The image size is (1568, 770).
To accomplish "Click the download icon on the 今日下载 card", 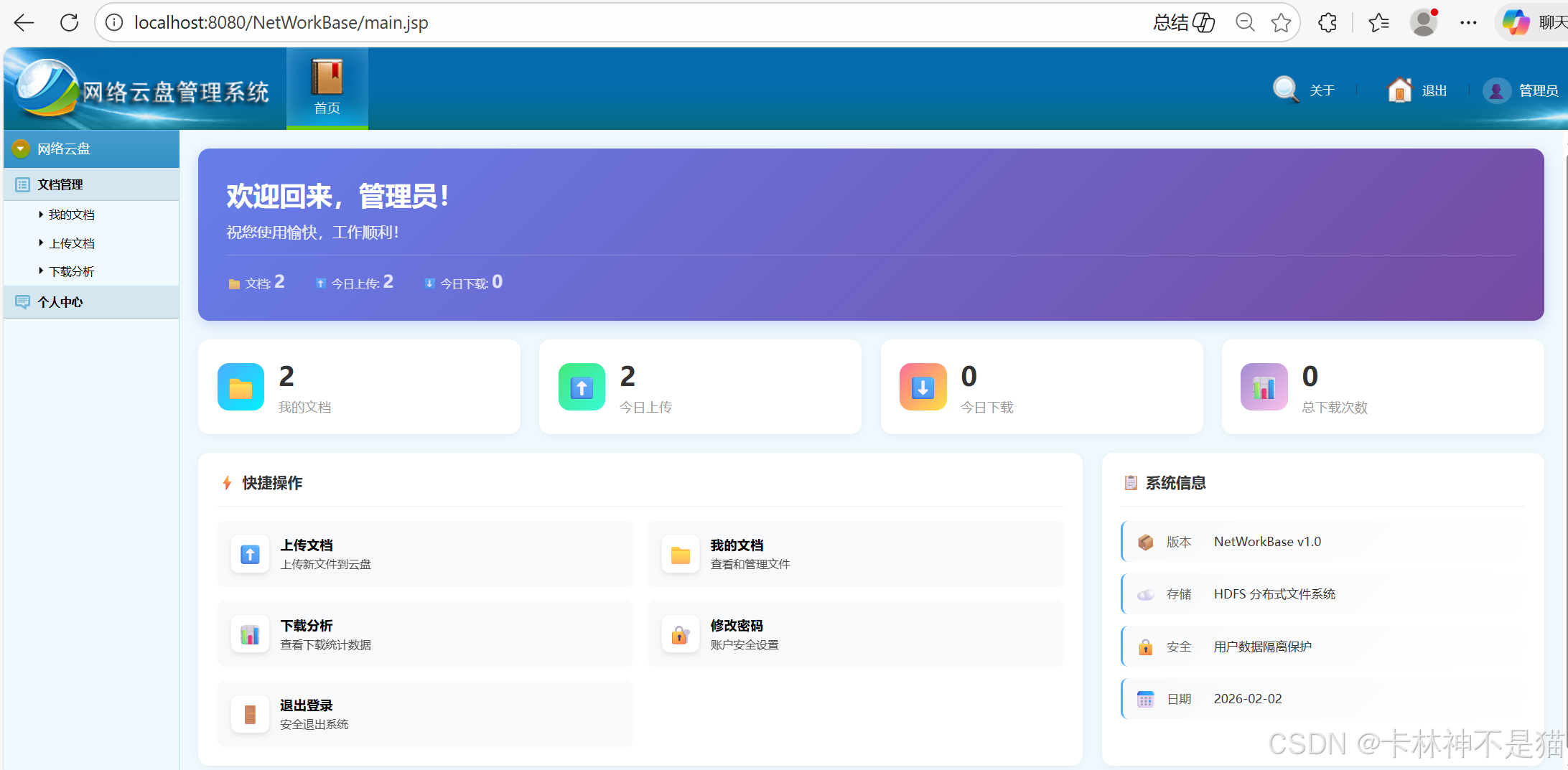I will [x=923, y=387].
